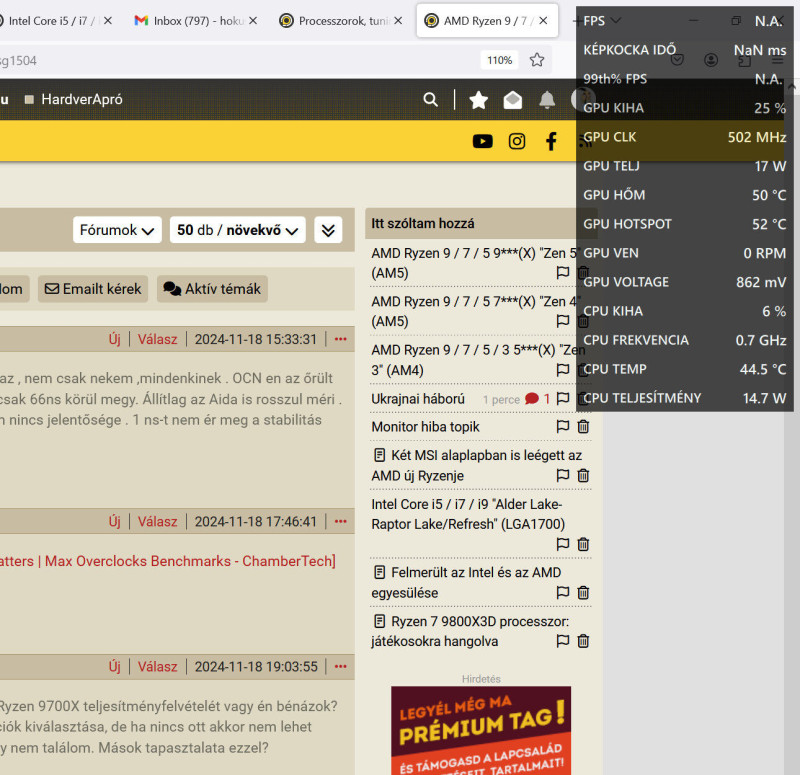Visit the YouTube channel icon
This screenshot has width=800, height=775.
[x=482, y=141]
